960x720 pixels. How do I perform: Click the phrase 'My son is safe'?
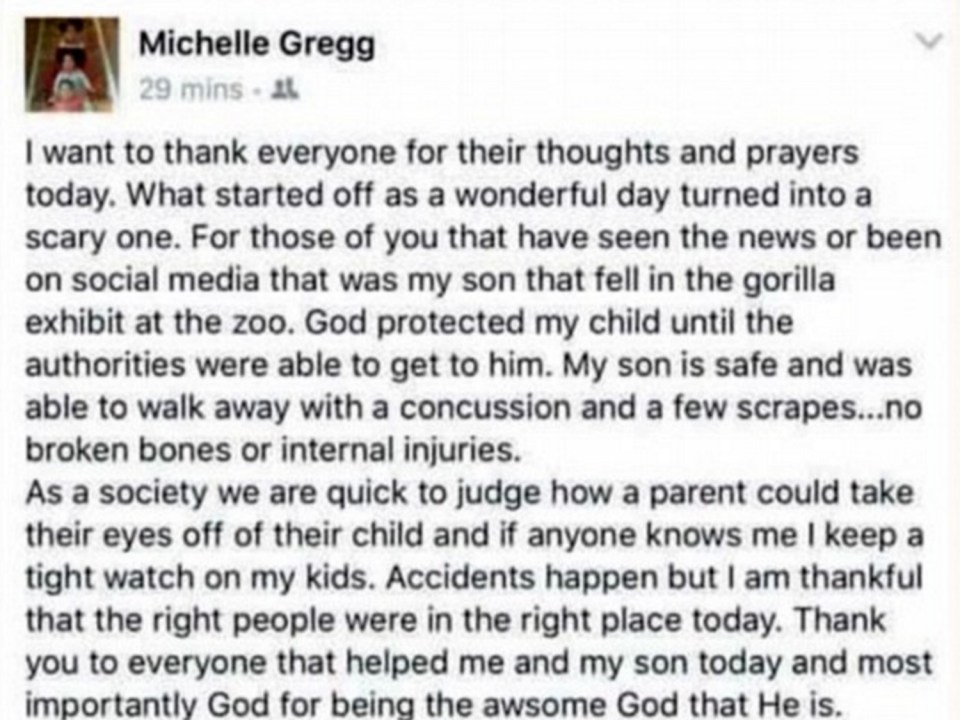click(635, 366)
